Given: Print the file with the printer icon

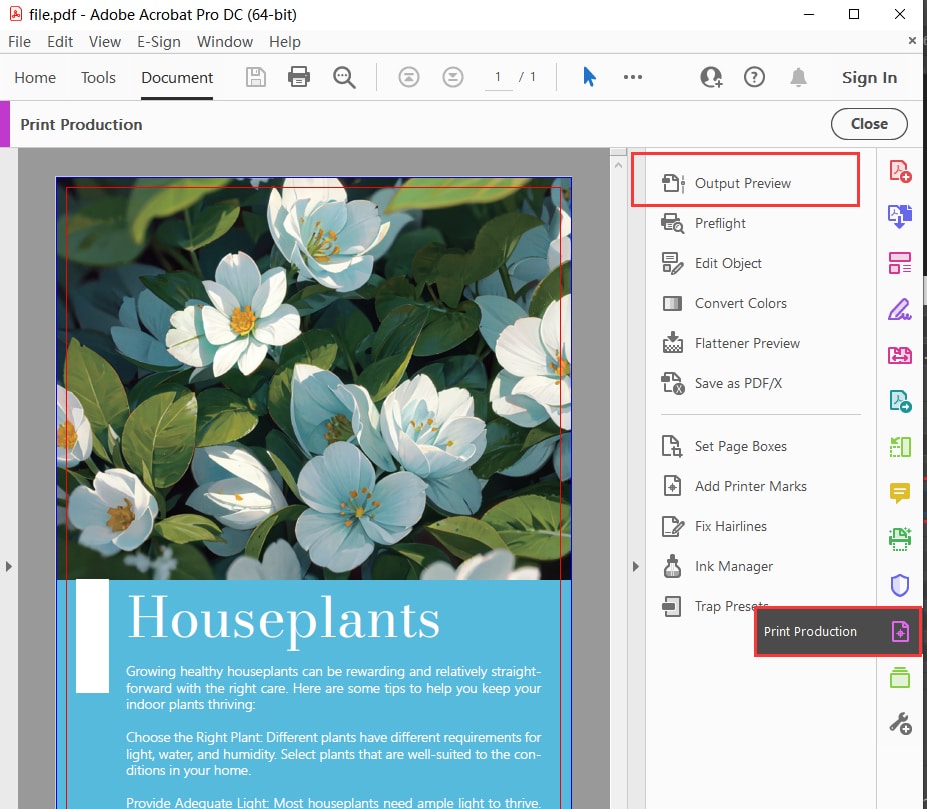Looking at the screenshot, I should (x=299, y=77).
